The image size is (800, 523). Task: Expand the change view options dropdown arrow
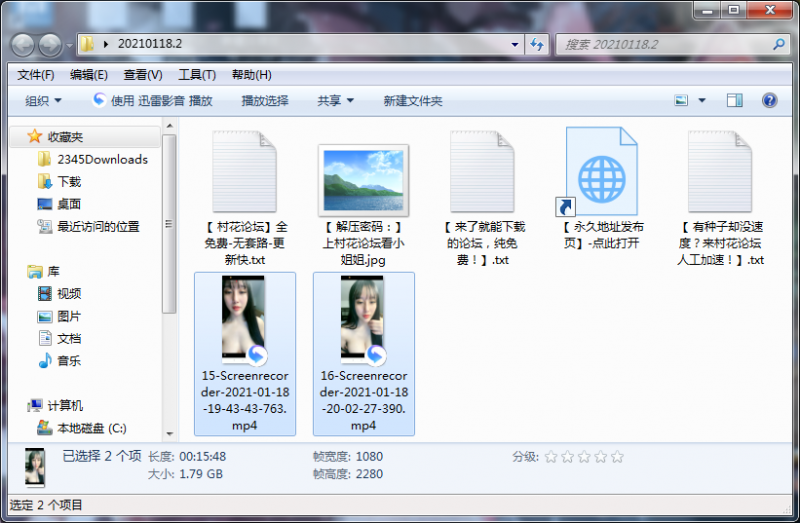click(702, 100)
